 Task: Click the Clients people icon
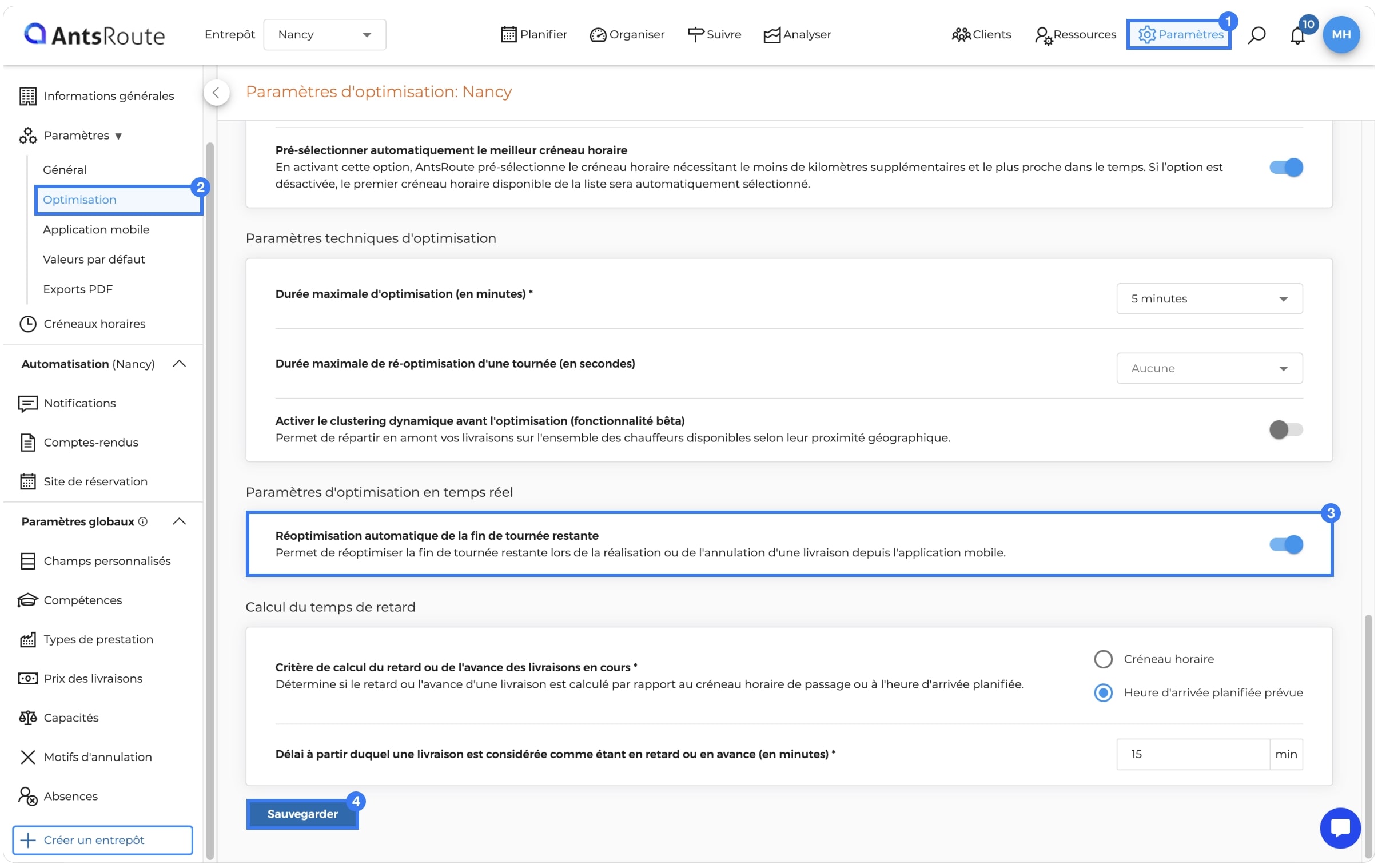[x=961, y=35]
